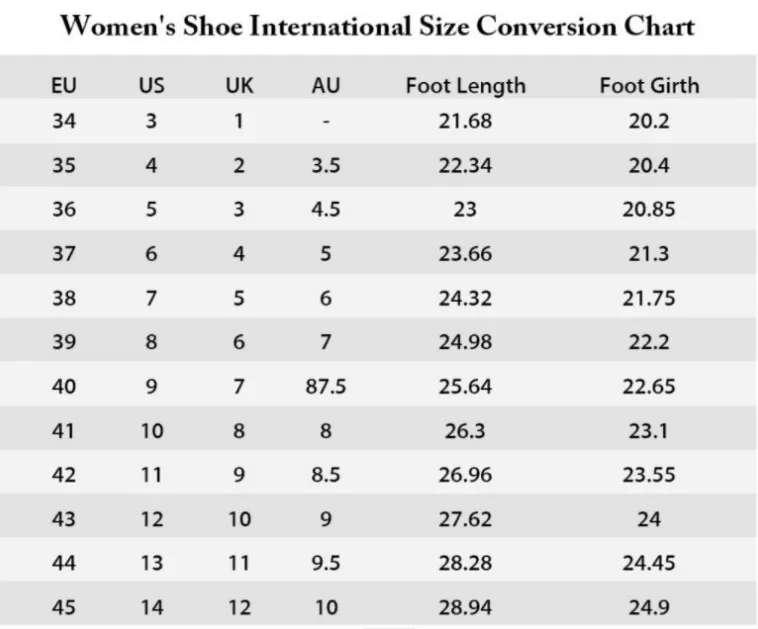
Task: Click the foot length value 24.32
Action: [465, 298]
